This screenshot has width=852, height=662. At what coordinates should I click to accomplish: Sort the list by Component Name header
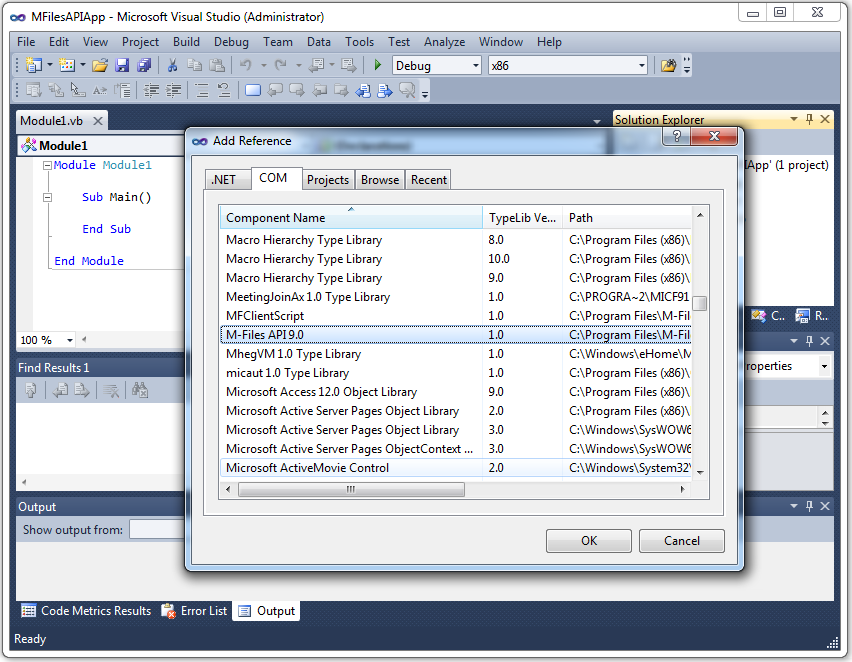pyautogui.click(x=351, y=218)
